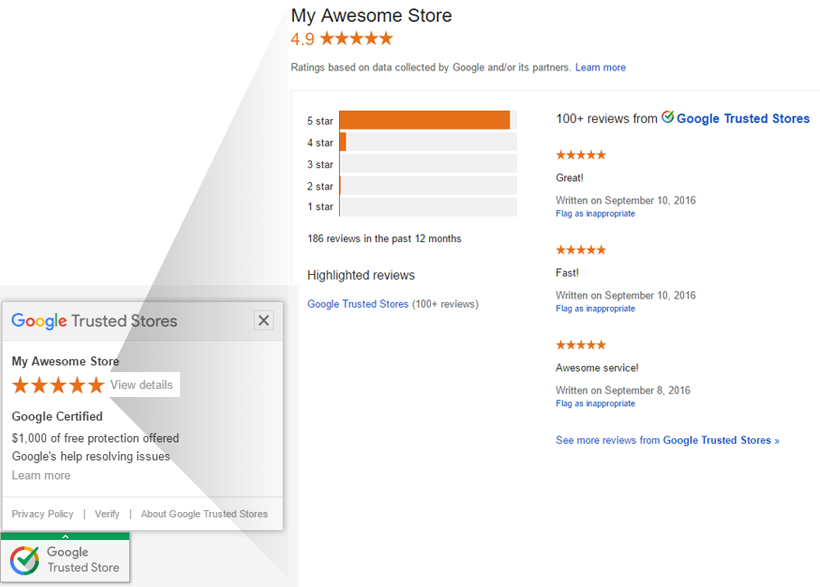Click Learn more beside the ratings disclaimer
Viewport: 820px width, 587px height.
(x=600, y=68)
